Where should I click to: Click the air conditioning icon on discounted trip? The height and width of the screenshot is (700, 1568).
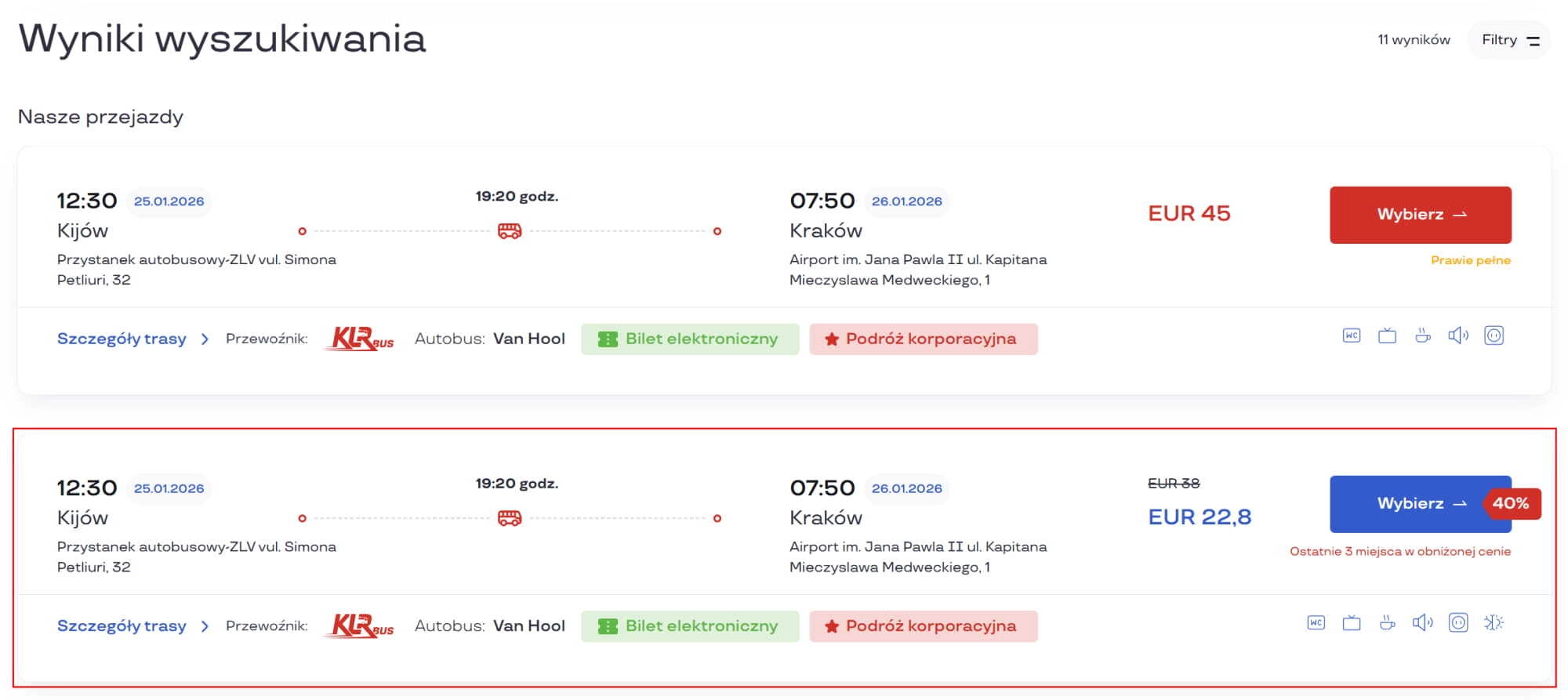pos(1494,623)
